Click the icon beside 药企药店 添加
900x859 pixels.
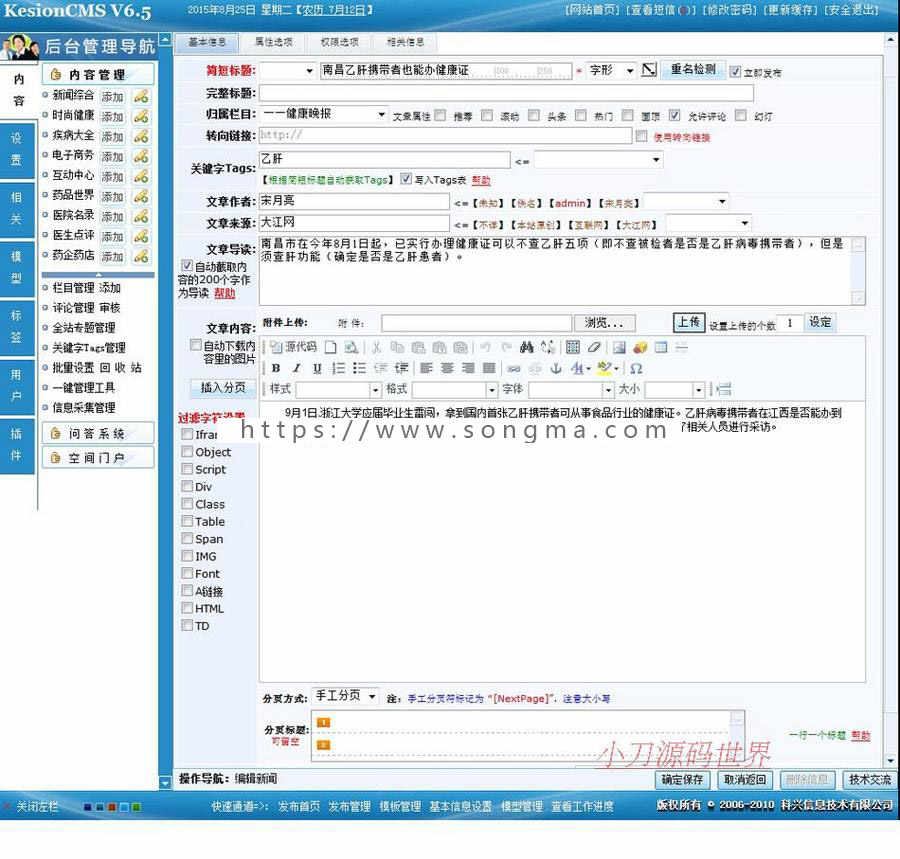[x=141, y=256]
